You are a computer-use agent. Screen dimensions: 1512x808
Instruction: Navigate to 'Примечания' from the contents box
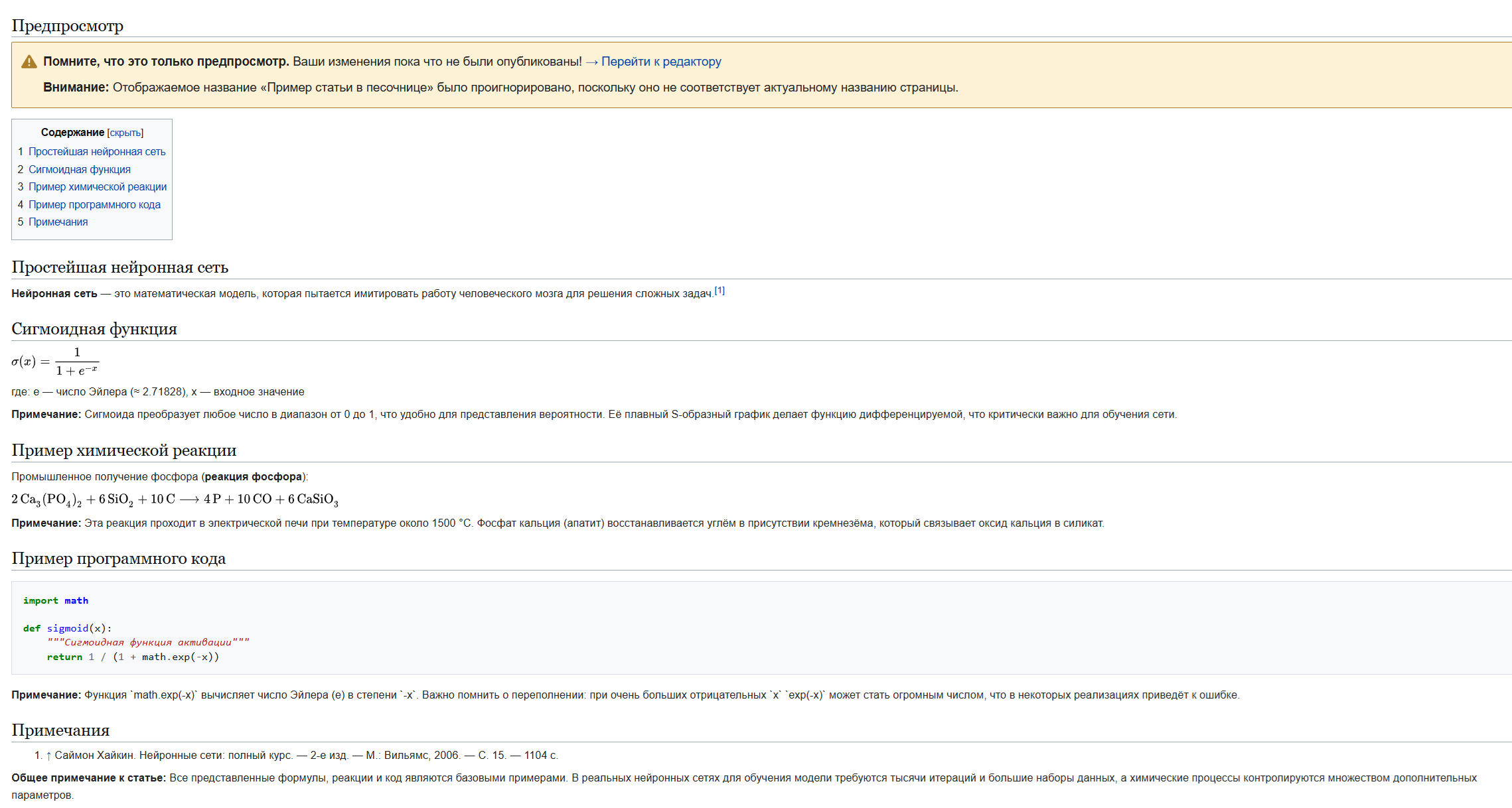pyautogui.click(x=58, y=222)
